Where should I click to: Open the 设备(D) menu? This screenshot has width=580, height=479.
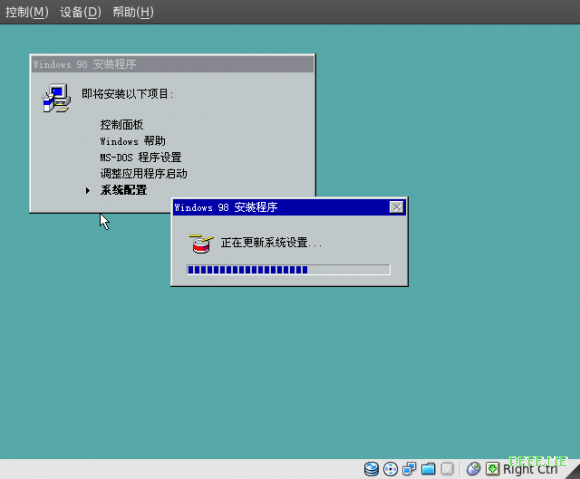80,12
